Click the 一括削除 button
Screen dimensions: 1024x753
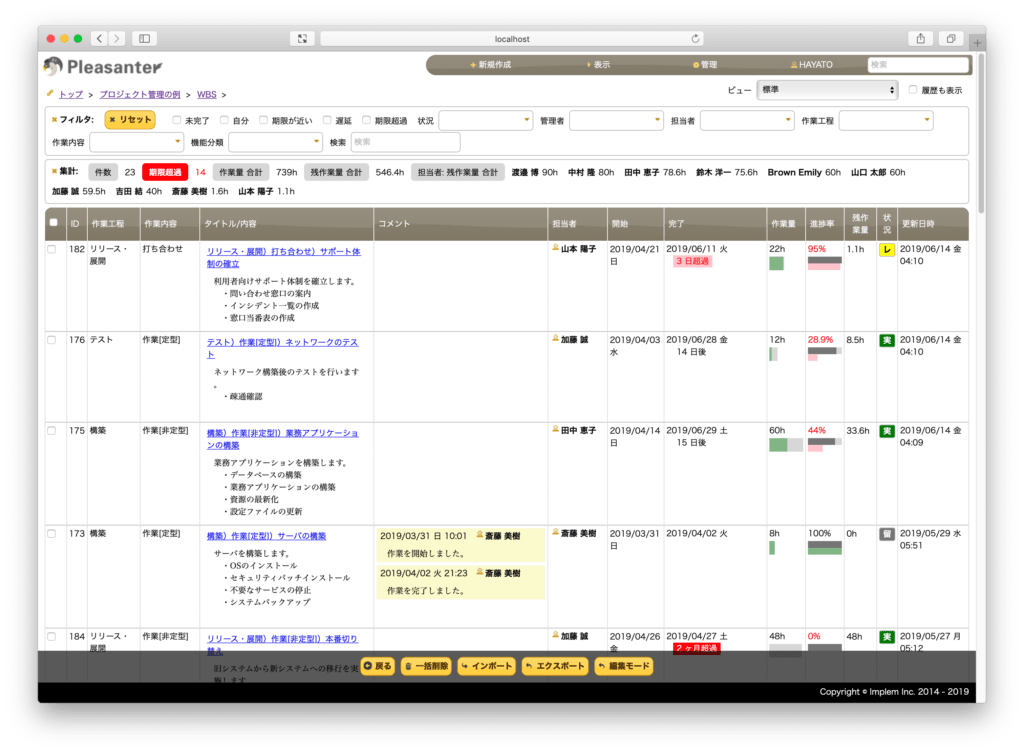[x=426, y=666]
